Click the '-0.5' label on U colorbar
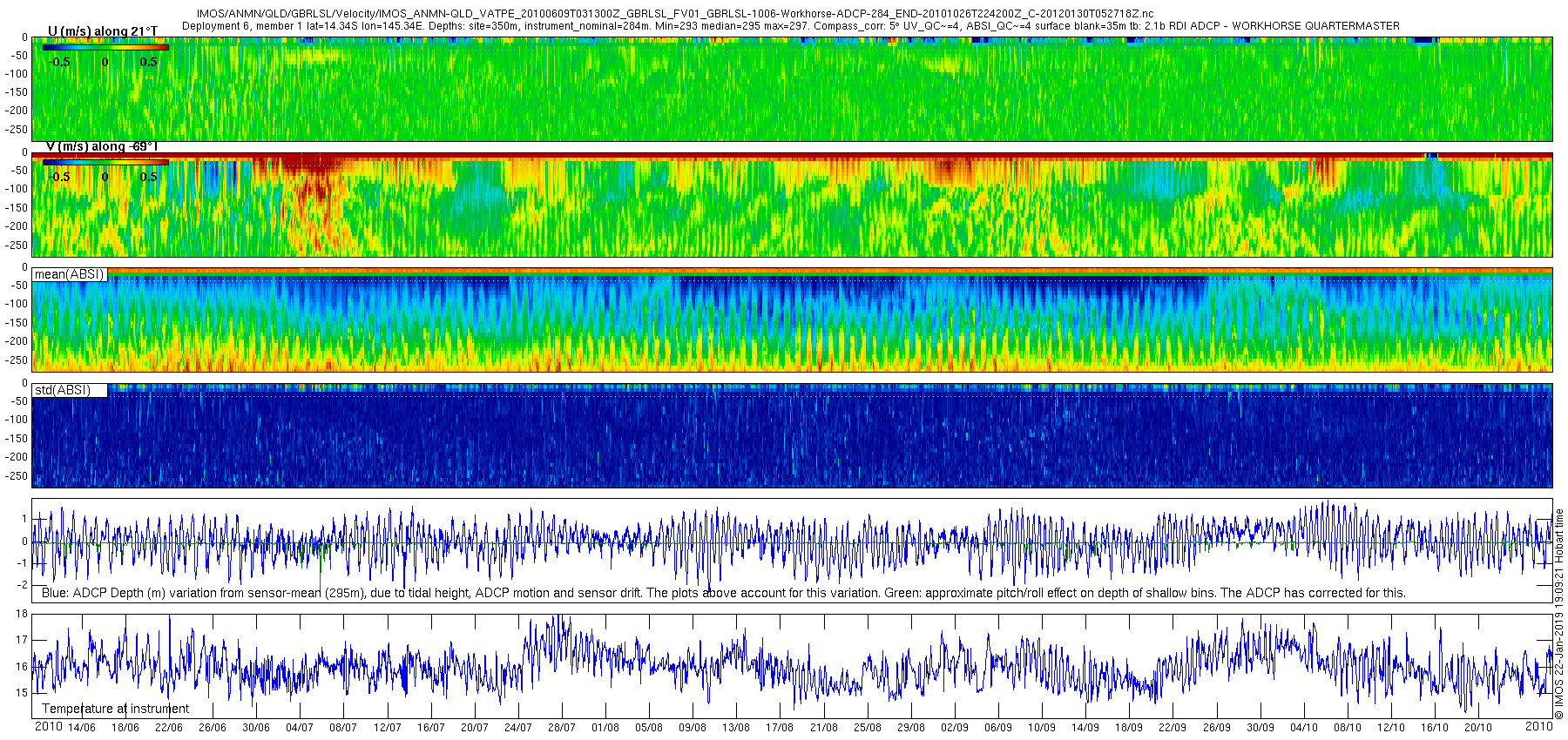 point(59,62)
